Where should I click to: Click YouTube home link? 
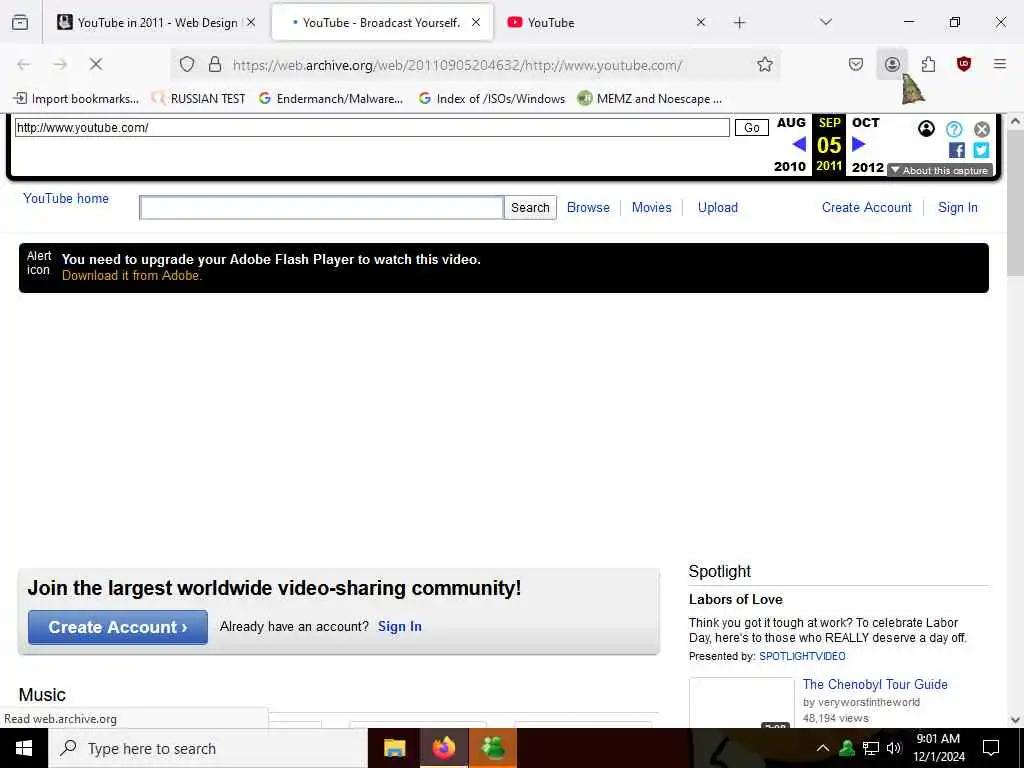(66, 199)
